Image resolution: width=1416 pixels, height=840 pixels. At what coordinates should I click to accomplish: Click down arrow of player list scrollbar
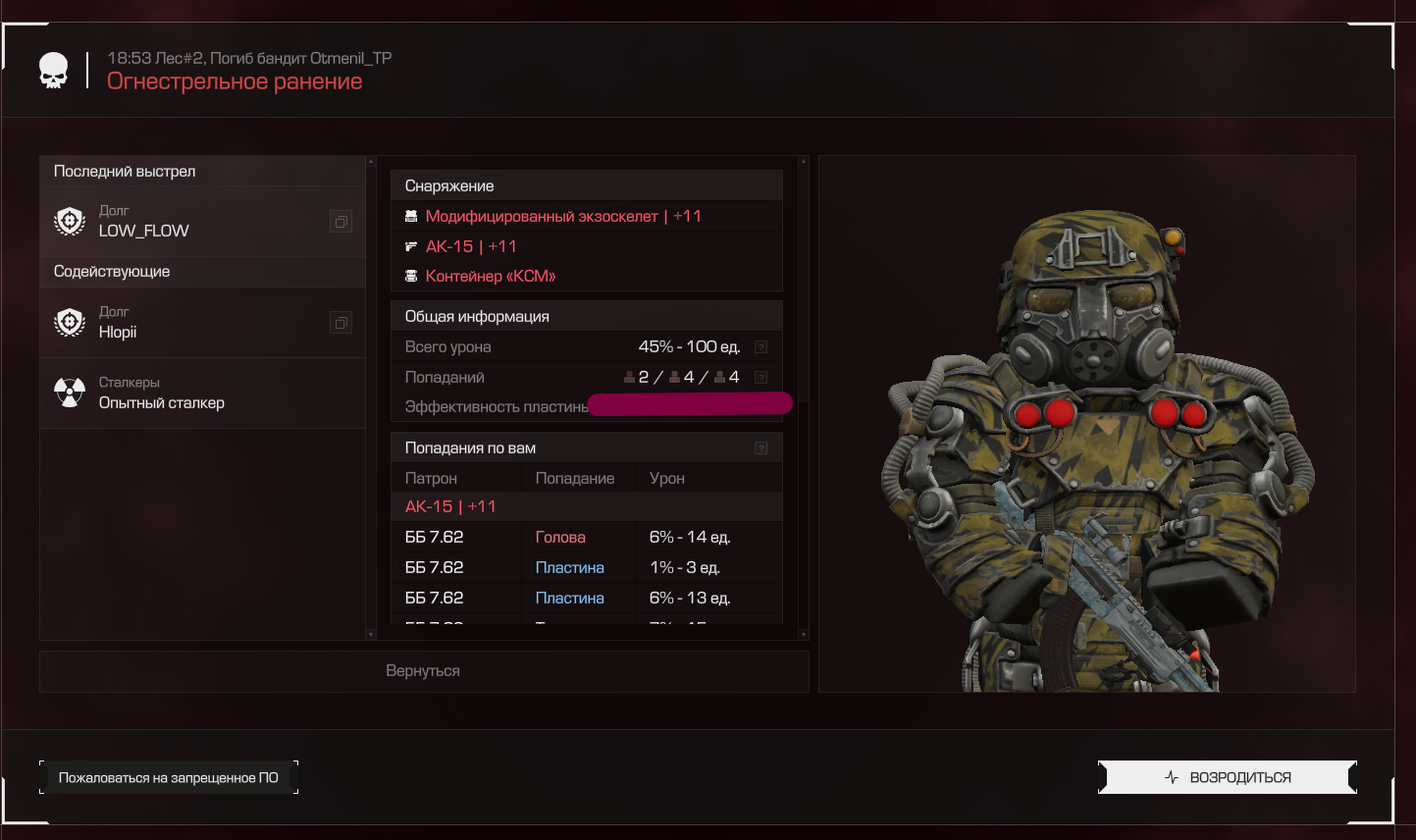point(371,635)
